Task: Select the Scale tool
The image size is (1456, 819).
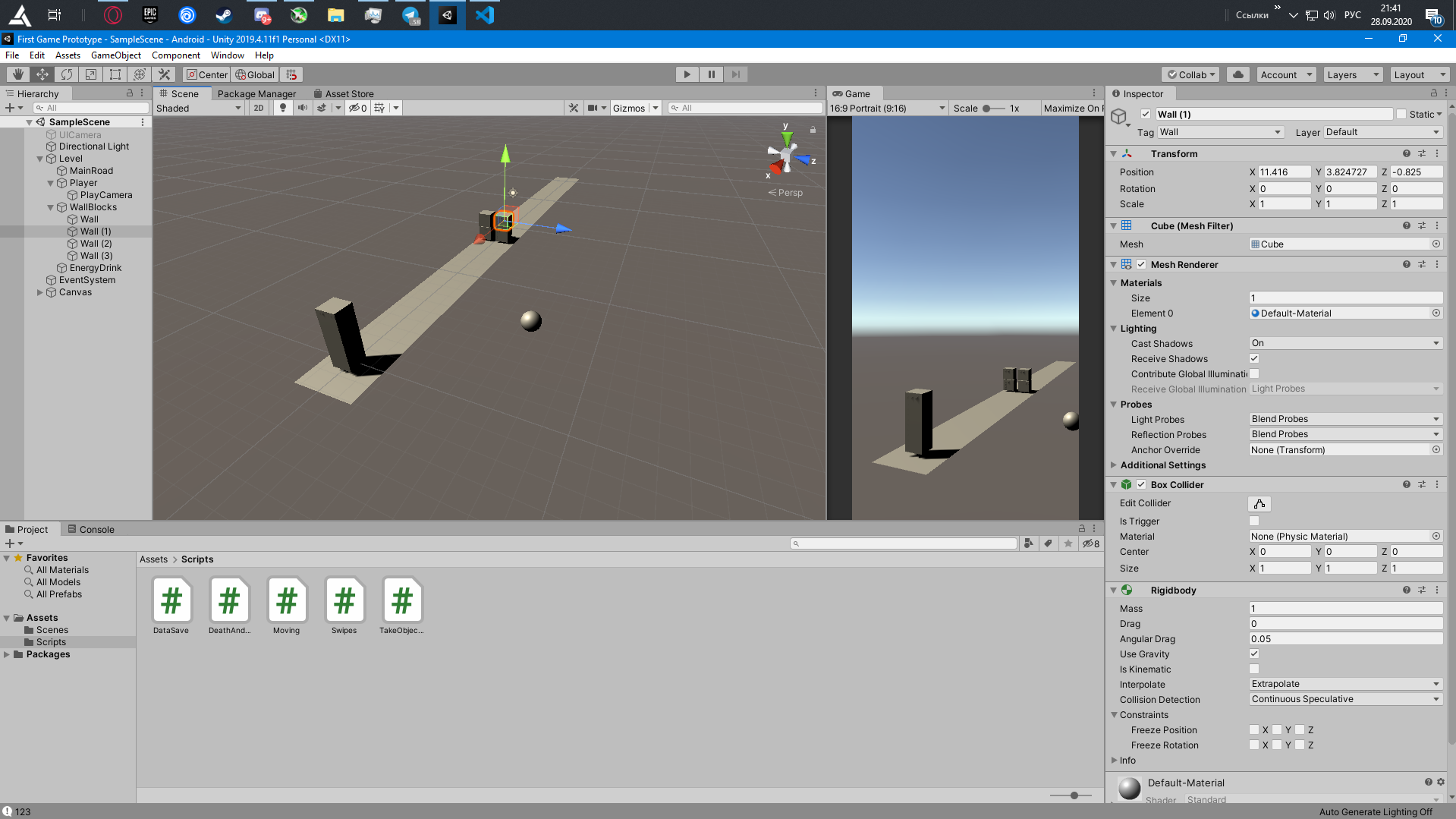Action: click(x=91, y=74)
